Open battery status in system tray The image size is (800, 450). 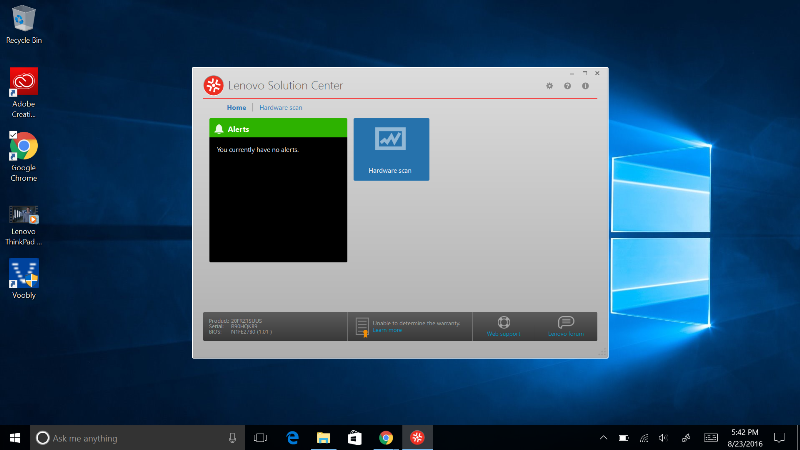point(623,438)
